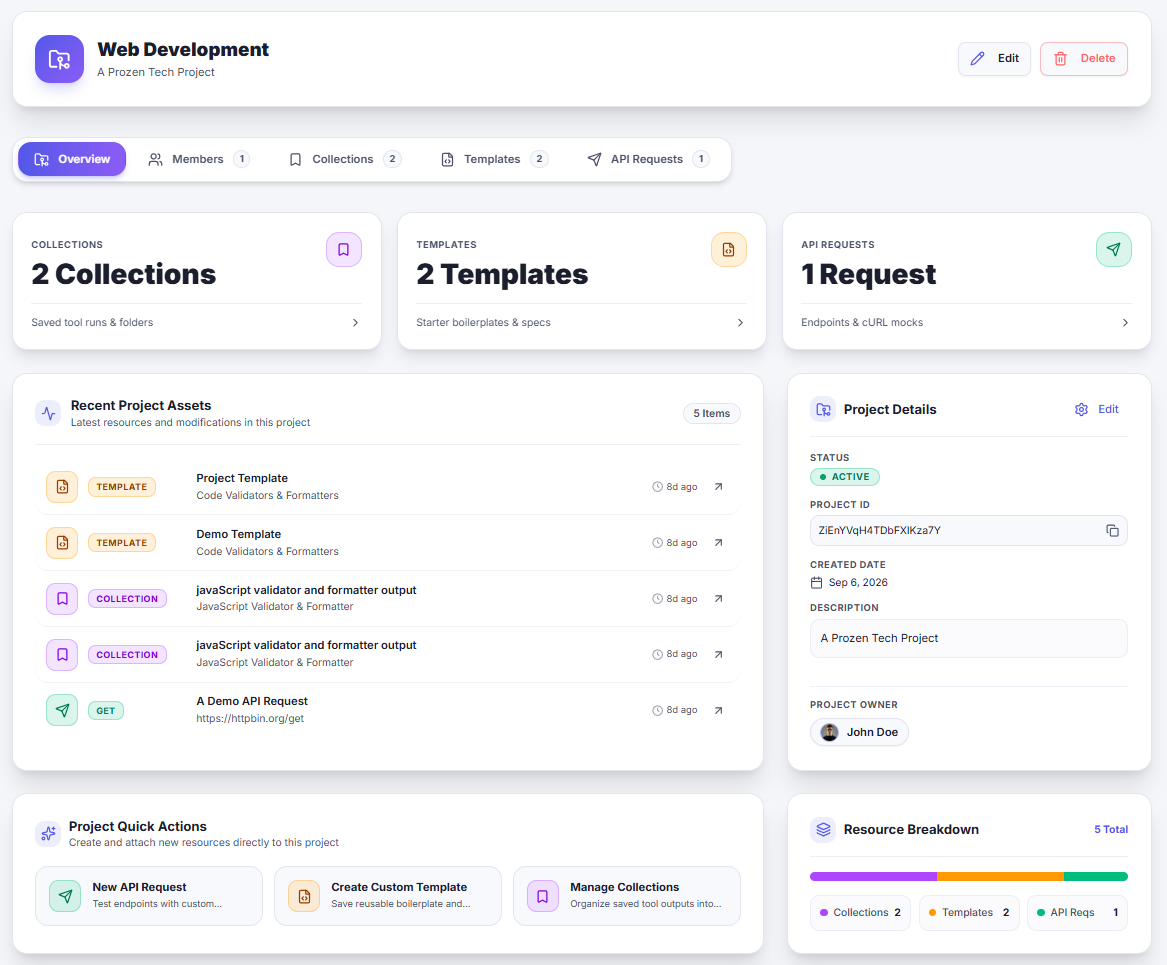Go to the API Requests tab
This screenshot has width=1167, height=965.
point(648,159)
